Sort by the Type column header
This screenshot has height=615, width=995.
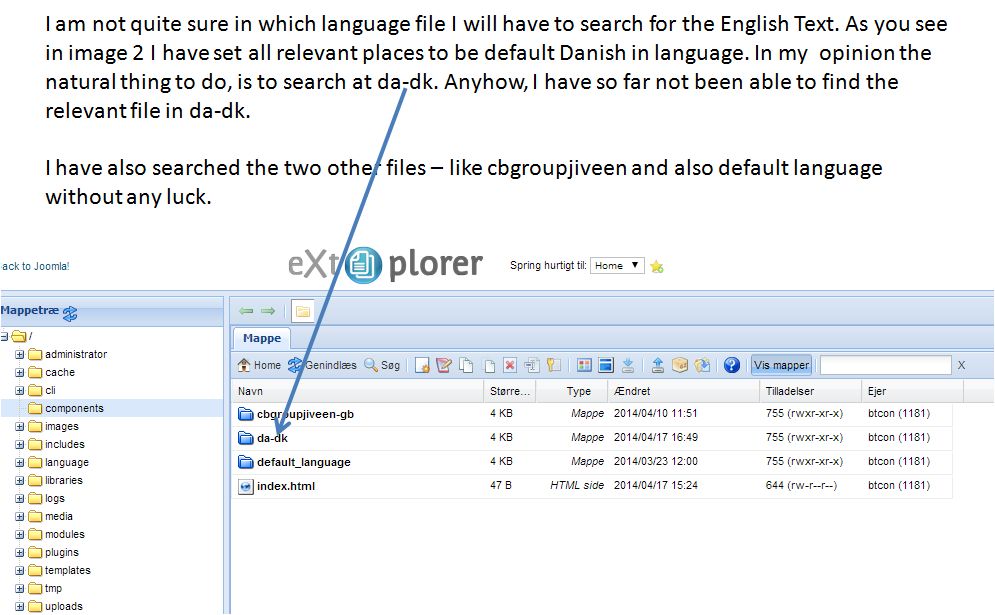coord(572,391)
